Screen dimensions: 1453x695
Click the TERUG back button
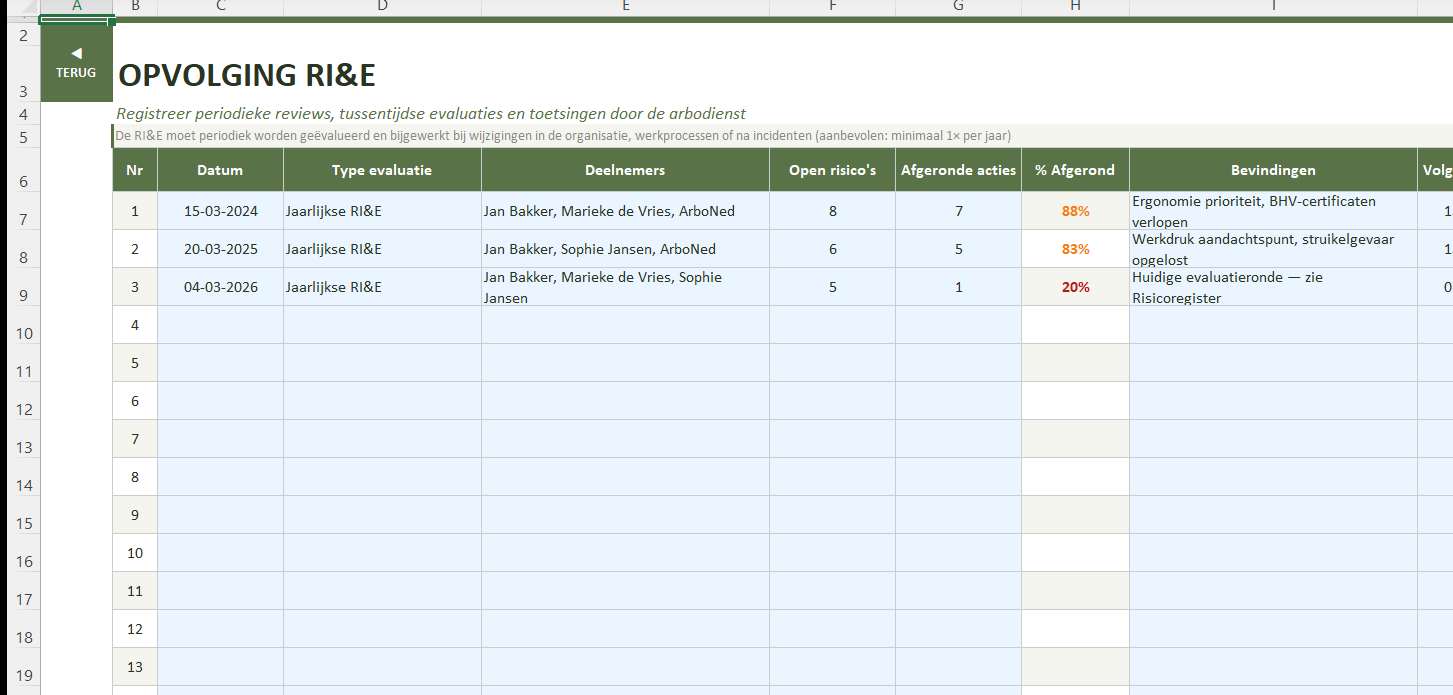[76, 63]
